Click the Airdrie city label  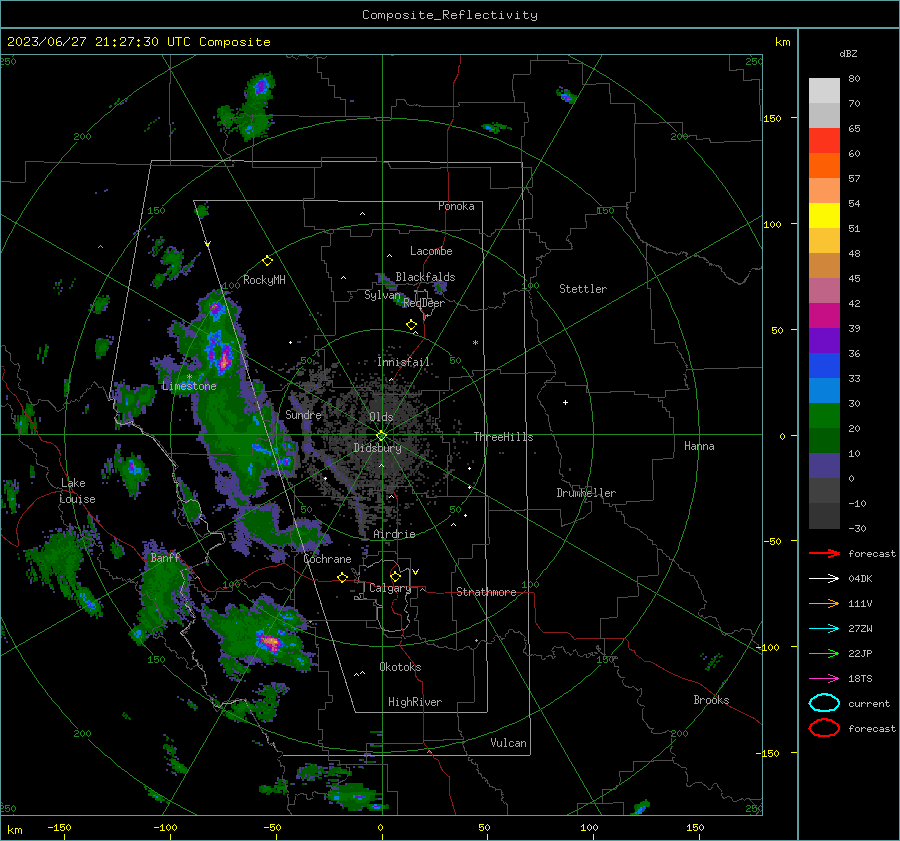(394, 534)
